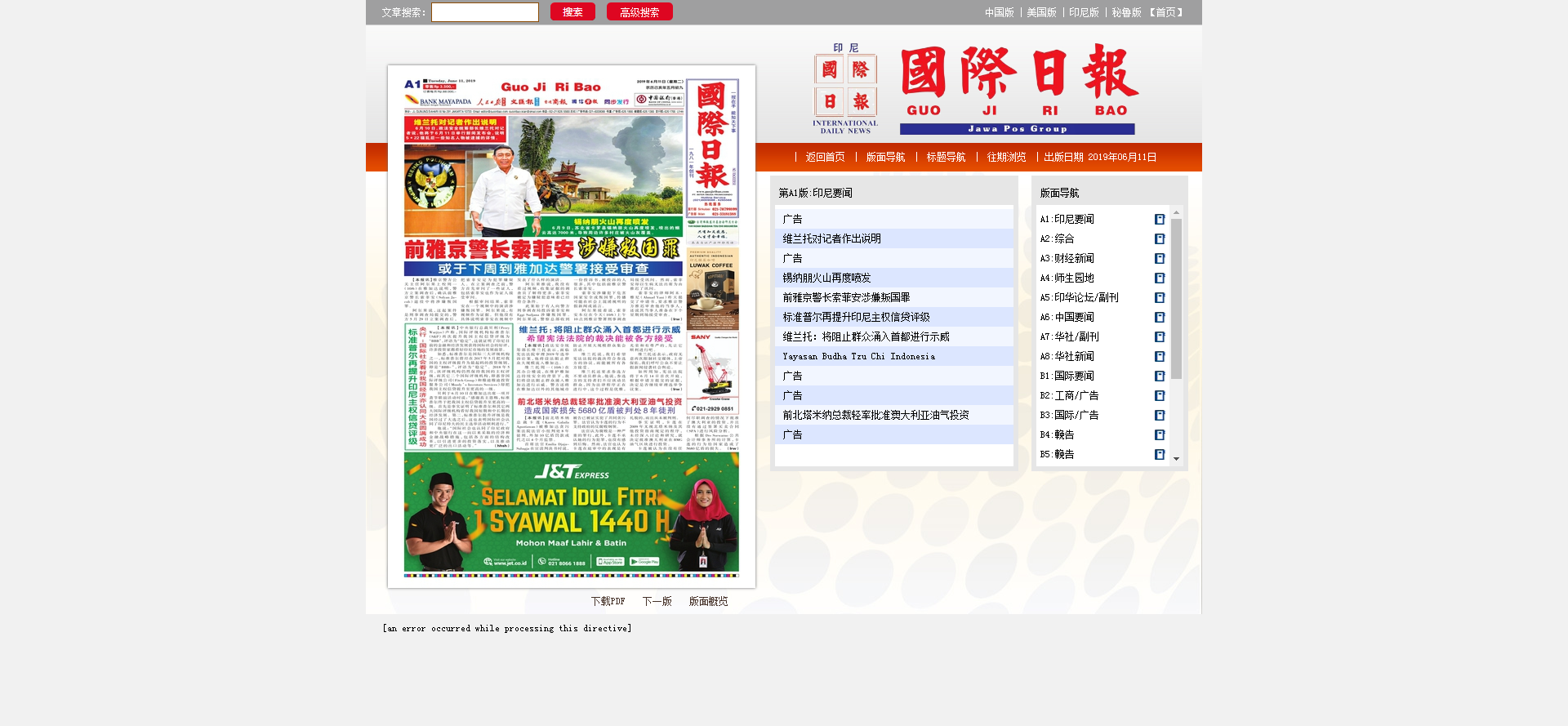1568x726 pixels.
Task: Open PDF icon for B2:工商/广告
Action: click(x=1160, y=395)
